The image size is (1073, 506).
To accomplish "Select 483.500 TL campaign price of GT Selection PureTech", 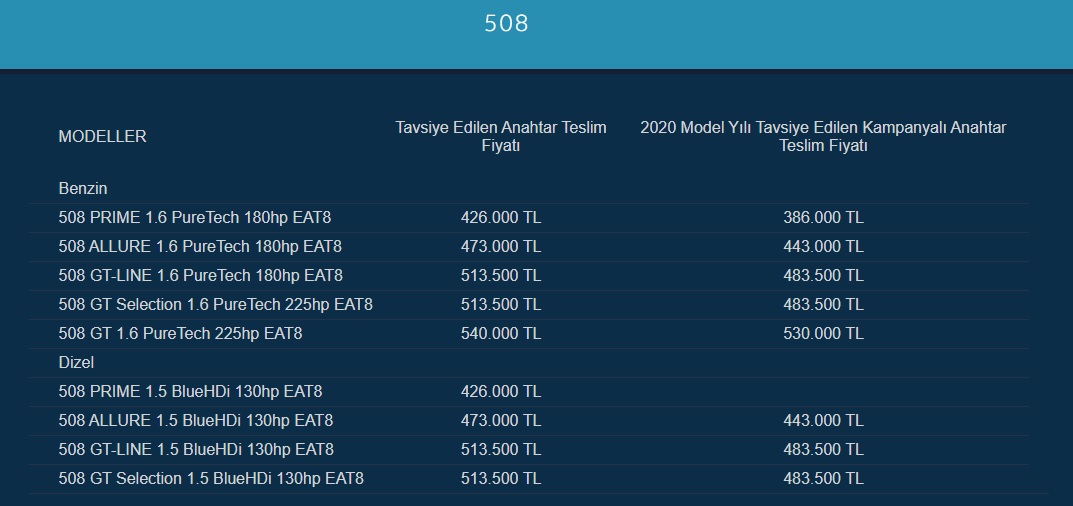I will (823, 304).
